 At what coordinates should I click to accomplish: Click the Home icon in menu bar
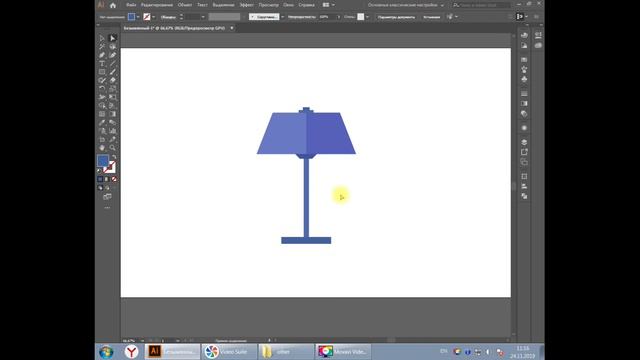click(113, 5)
